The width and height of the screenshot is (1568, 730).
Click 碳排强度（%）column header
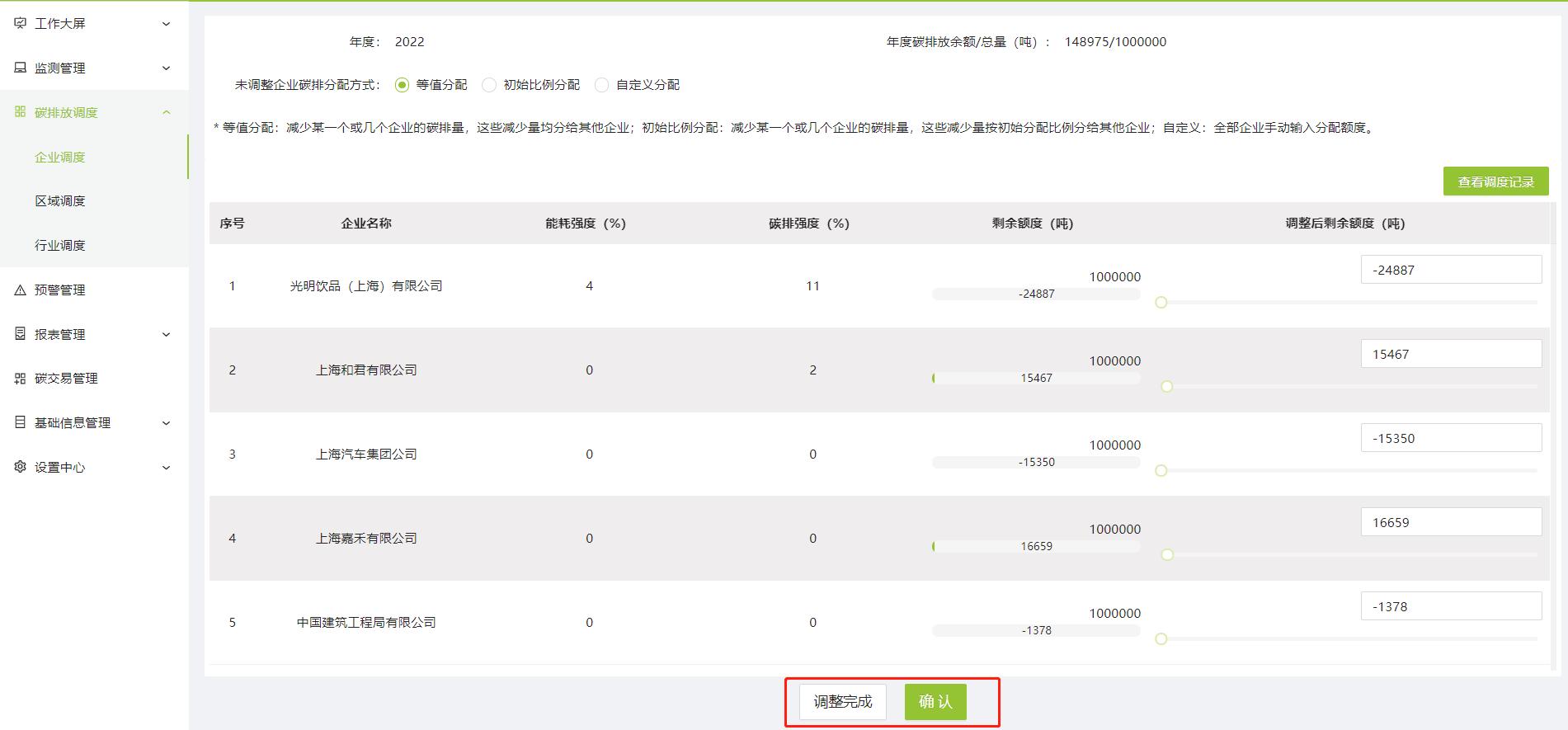[x=809, y=224]
